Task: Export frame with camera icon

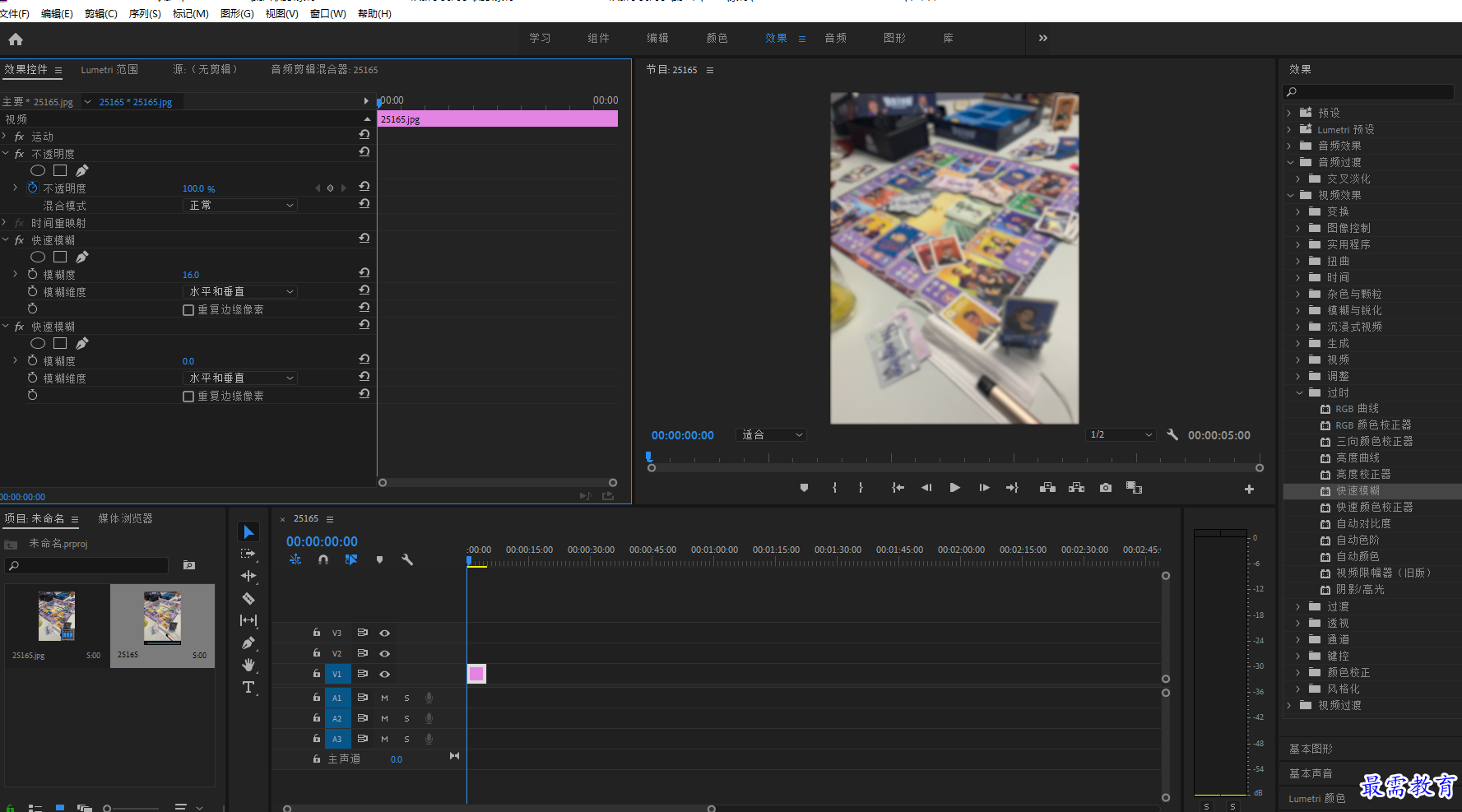Action: pyautogui.click(x=1106, y=488)
